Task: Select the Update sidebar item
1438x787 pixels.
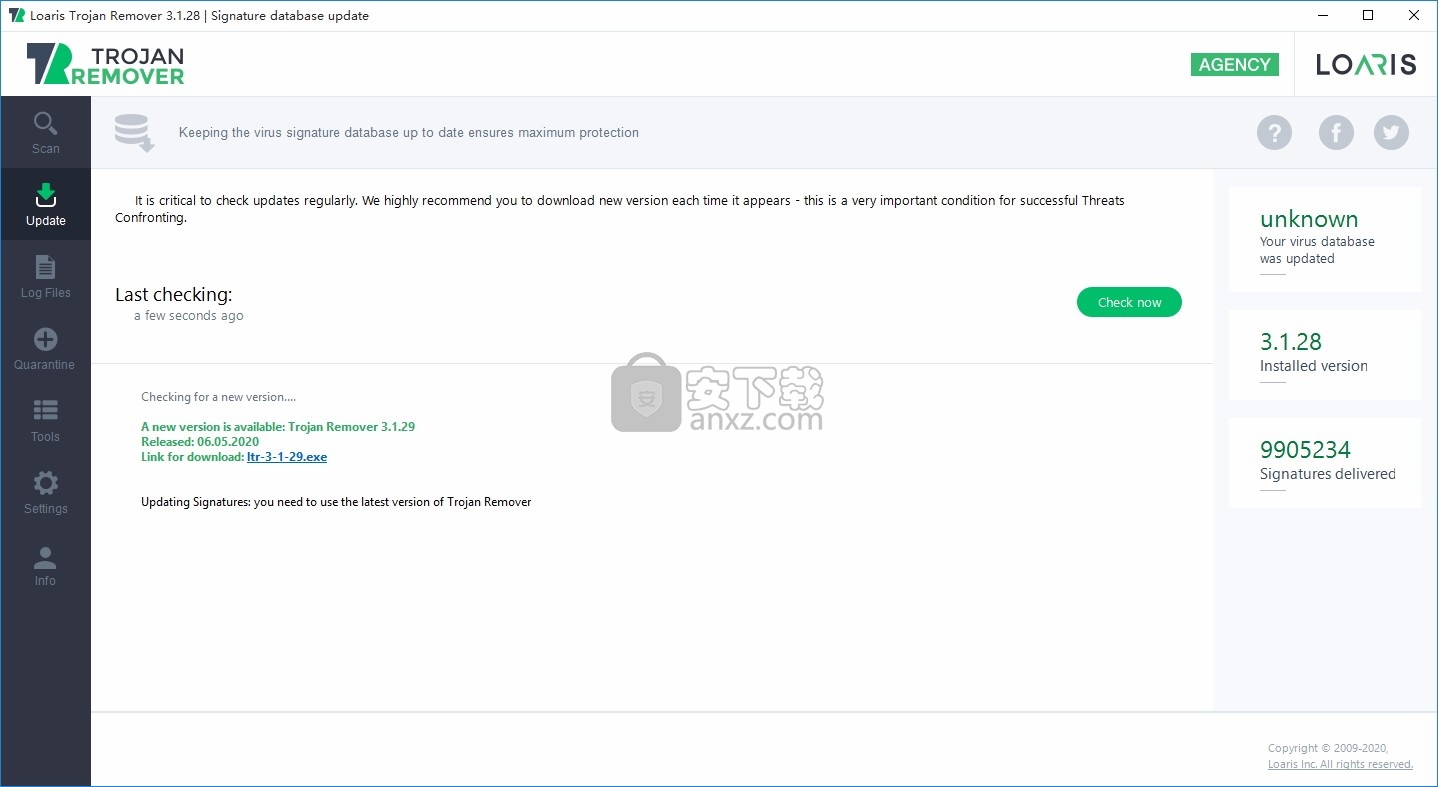Action: (x=45, y=205)
